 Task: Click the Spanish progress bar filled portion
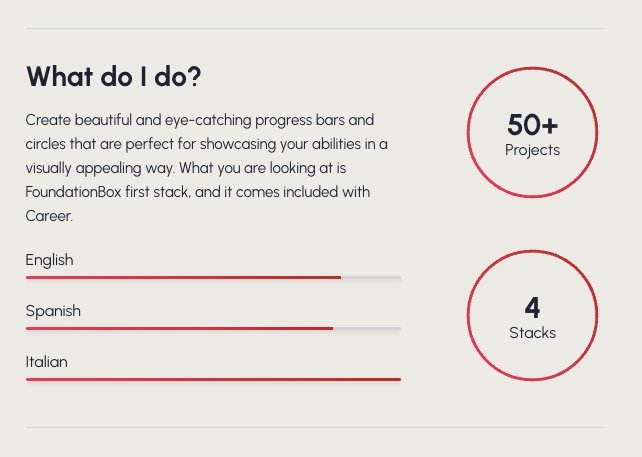179,328
